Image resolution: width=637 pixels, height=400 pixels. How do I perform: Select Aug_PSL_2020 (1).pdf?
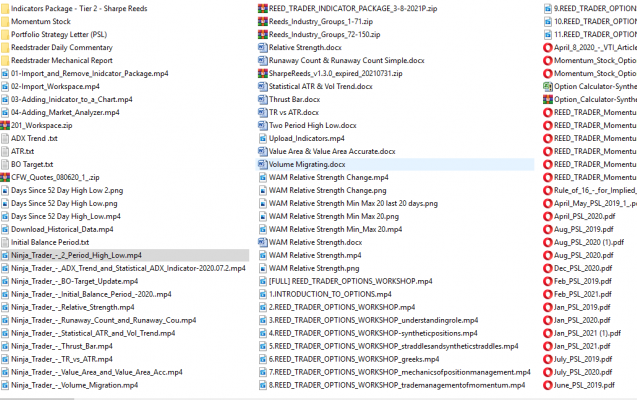click(x=589, y=242)
